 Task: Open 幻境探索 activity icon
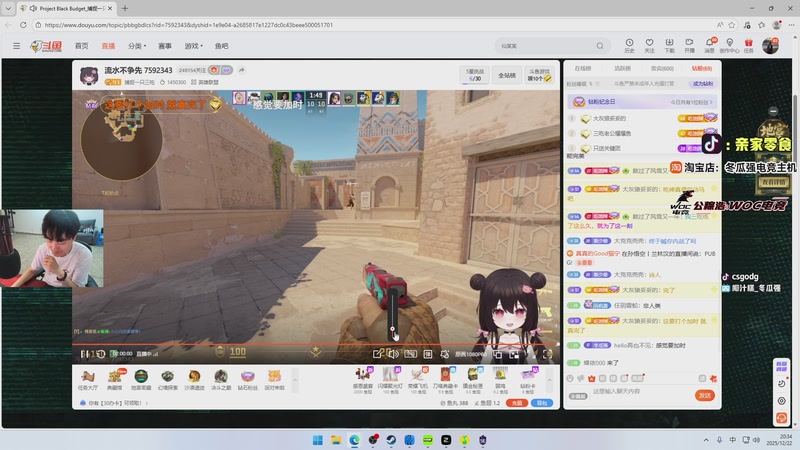click(167, 380)
